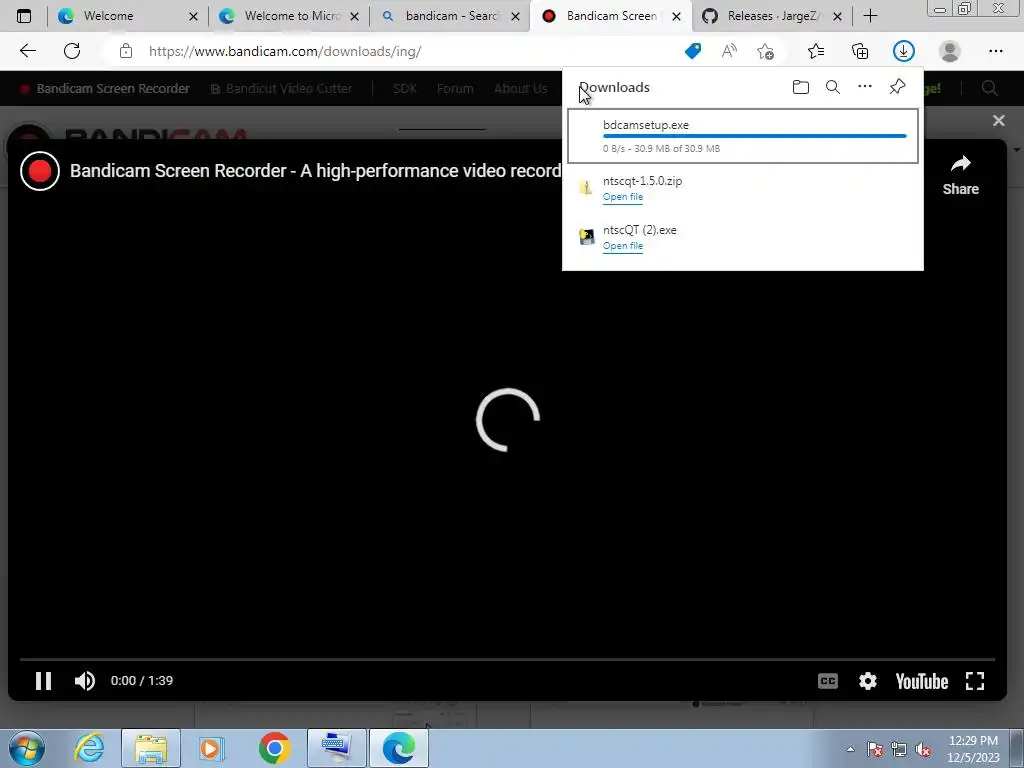The width and height of the screenshot is (1024, 768).
Task: Open Windows Media Player from taskbar
Action: (212, 748)
